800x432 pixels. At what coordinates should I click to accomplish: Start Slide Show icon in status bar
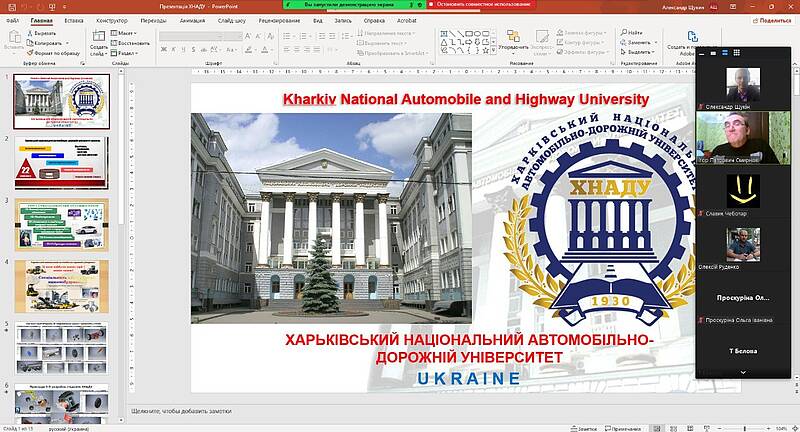(706, 428)
